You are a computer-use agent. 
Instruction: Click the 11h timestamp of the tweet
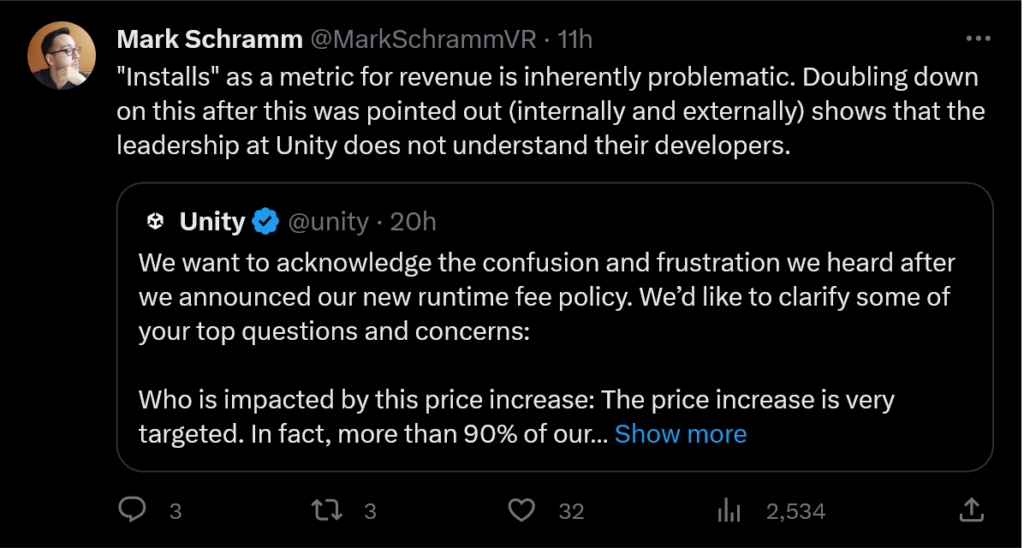[574, 40]
